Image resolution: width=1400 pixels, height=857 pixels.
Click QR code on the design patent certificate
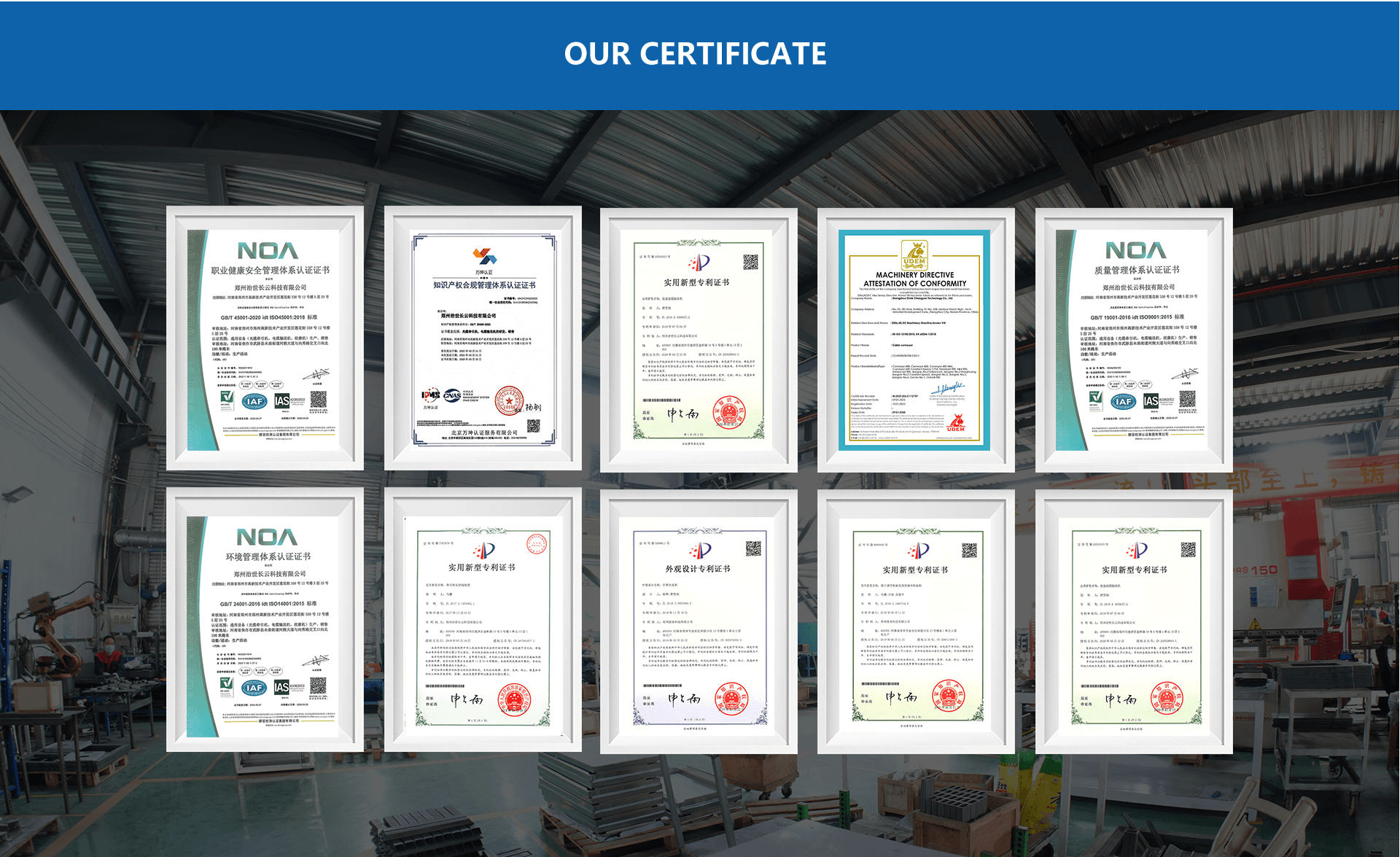click(x=753, y=548)
